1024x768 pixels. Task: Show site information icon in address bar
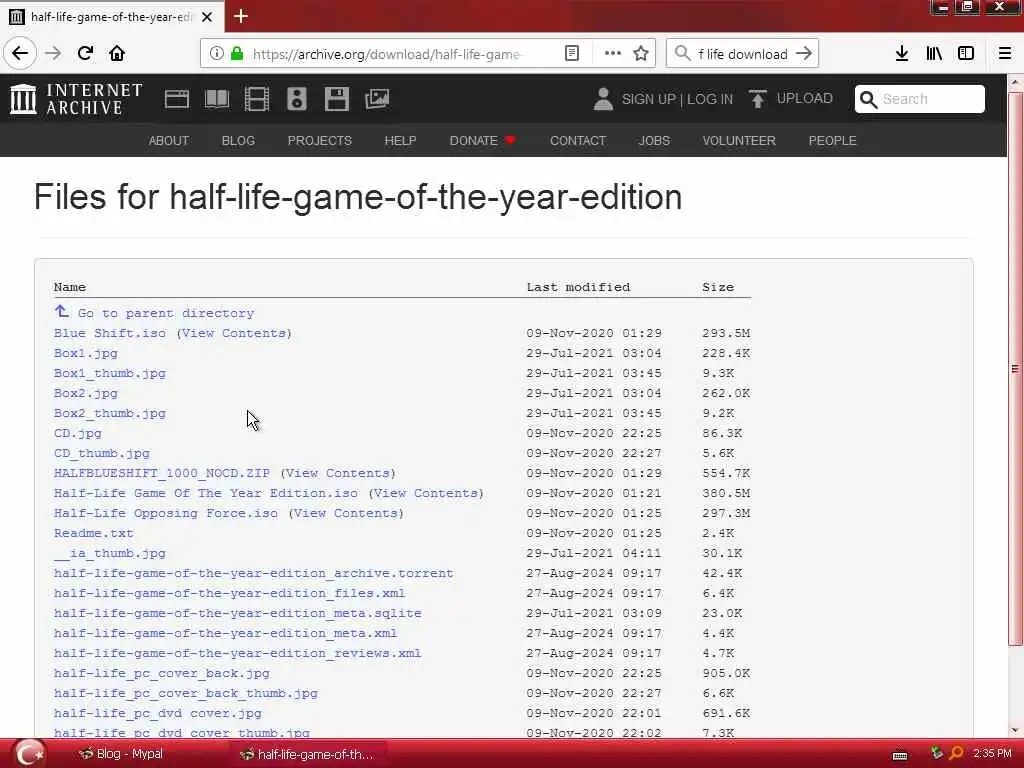click(217, 54)
